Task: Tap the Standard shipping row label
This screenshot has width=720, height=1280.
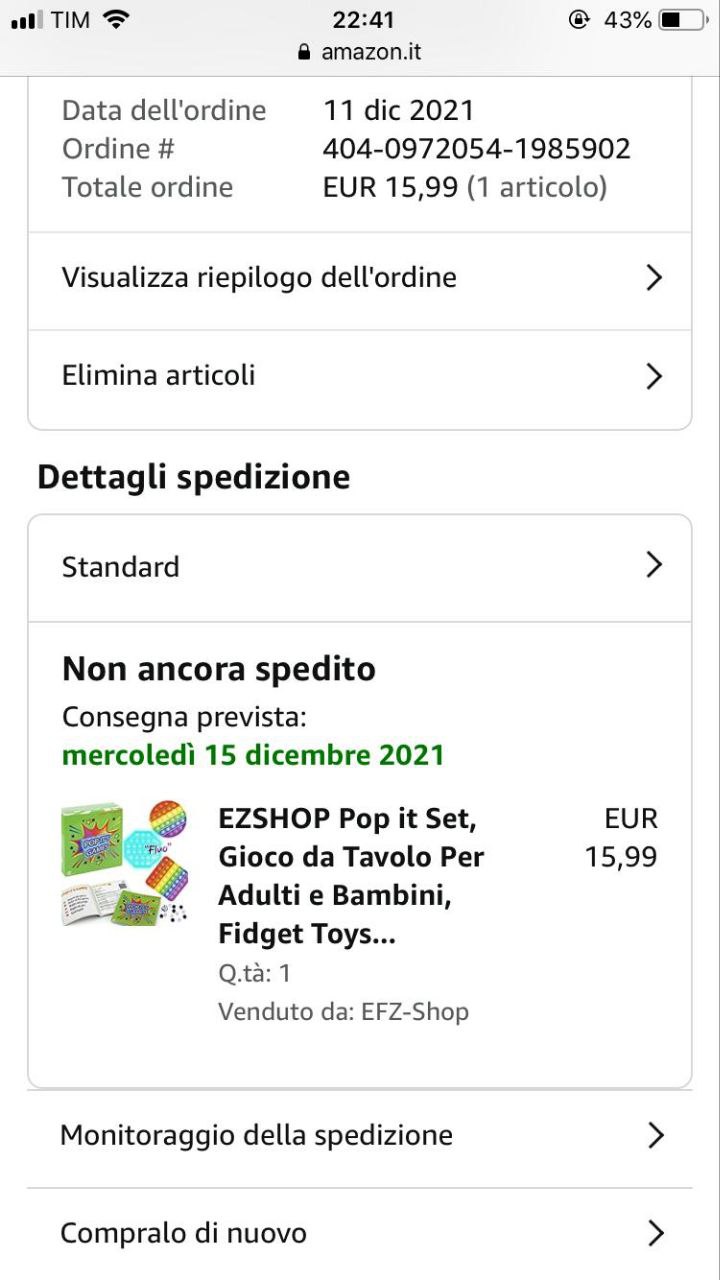Action: coord(121,567)
